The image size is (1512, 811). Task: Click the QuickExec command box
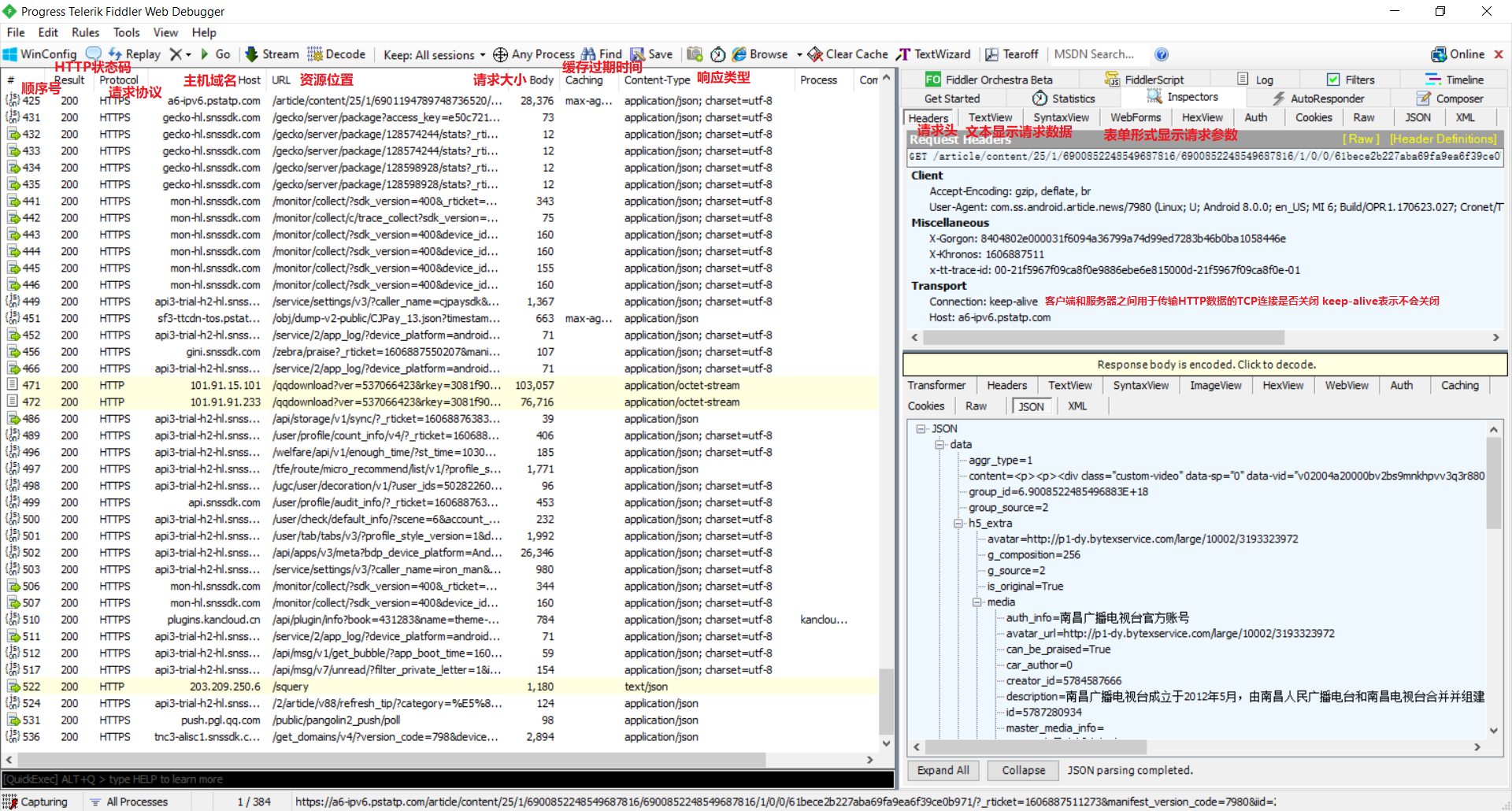(449, 779)
